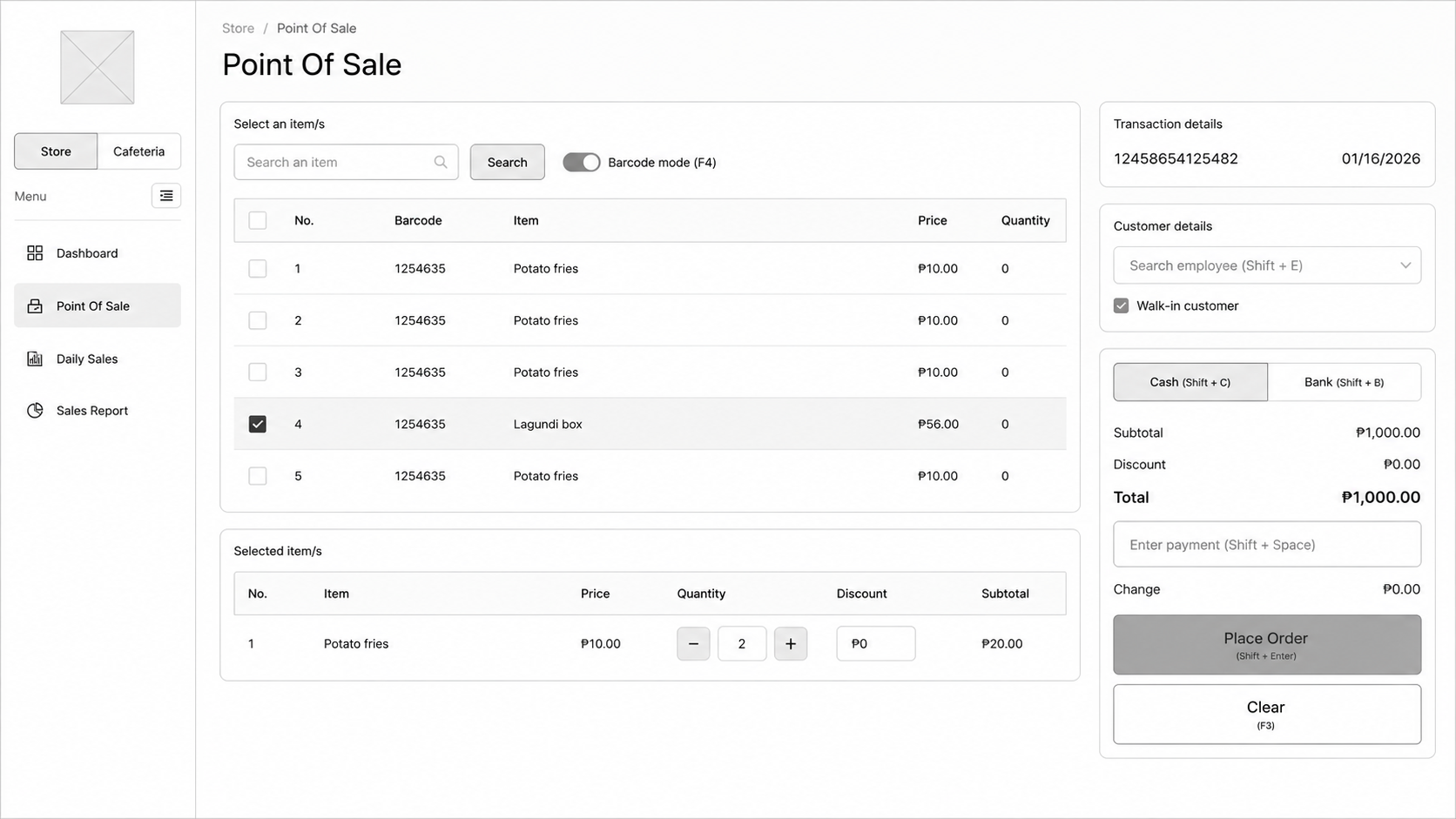Viewport: 1456px width, 819px height.
Task: Check the select-all checkbox in table header
Action: (x=258, y=220)
